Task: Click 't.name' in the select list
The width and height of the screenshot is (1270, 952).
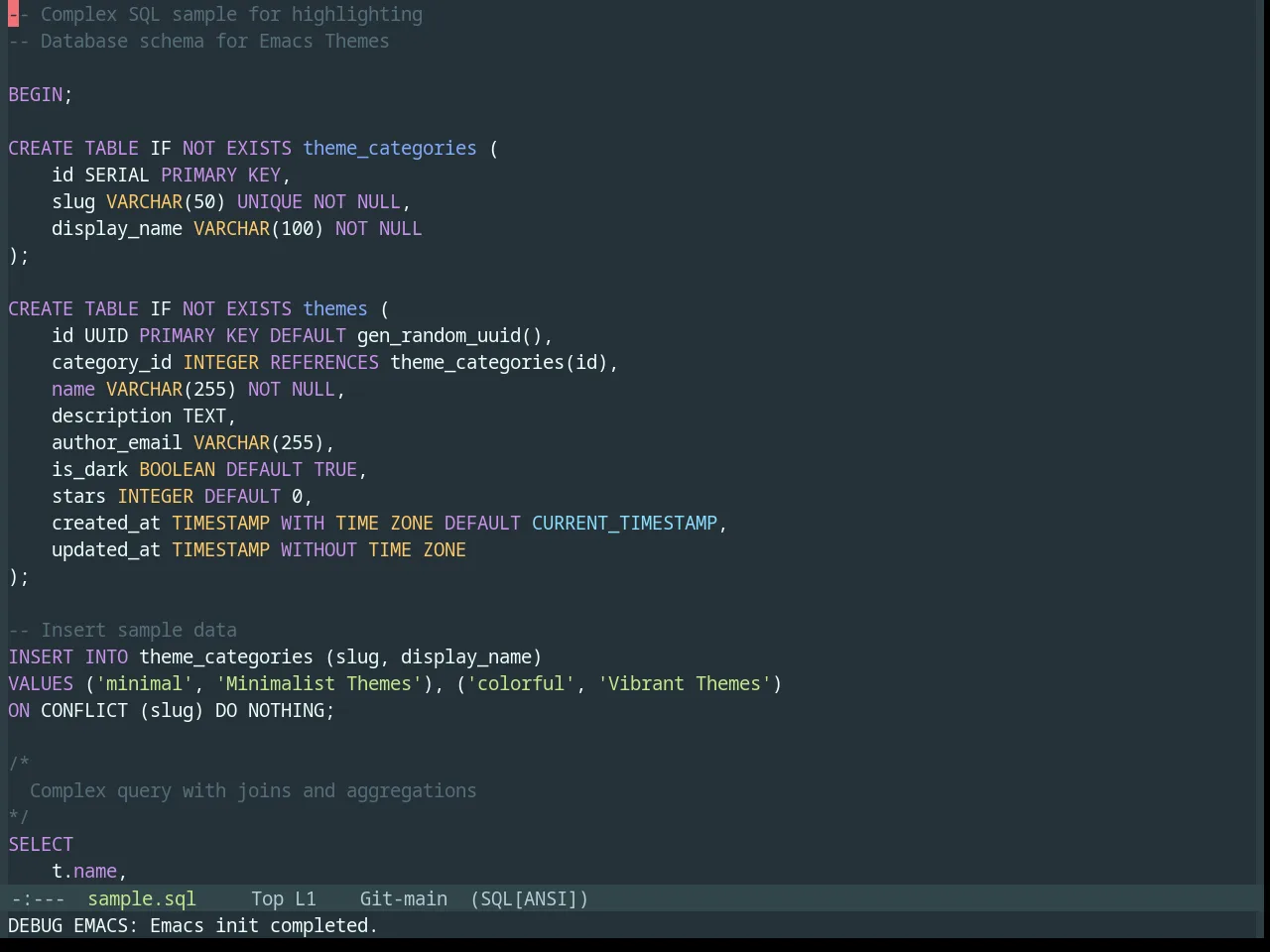Action: (x=84, y=871)
